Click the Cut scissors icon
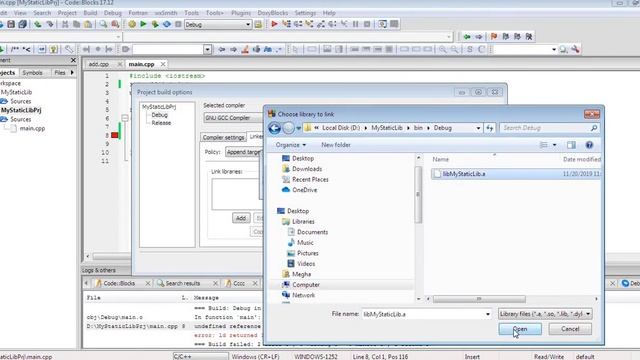 point(65,24)
